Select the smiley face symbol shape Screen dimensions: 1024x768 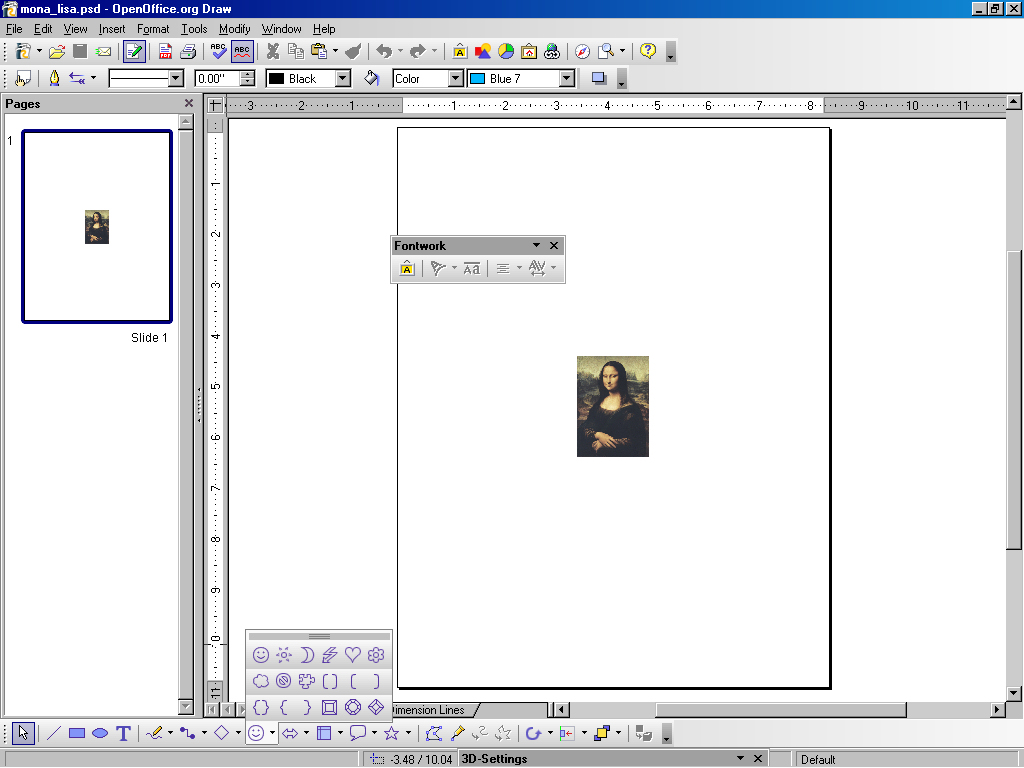[261, 655]
